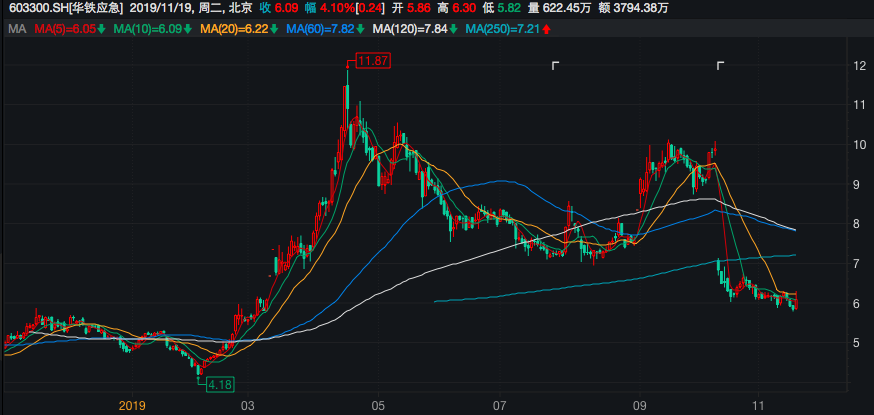Click the 4.18 low price label
The width and height of the screenshot is (874, 415).
point(219,383)
